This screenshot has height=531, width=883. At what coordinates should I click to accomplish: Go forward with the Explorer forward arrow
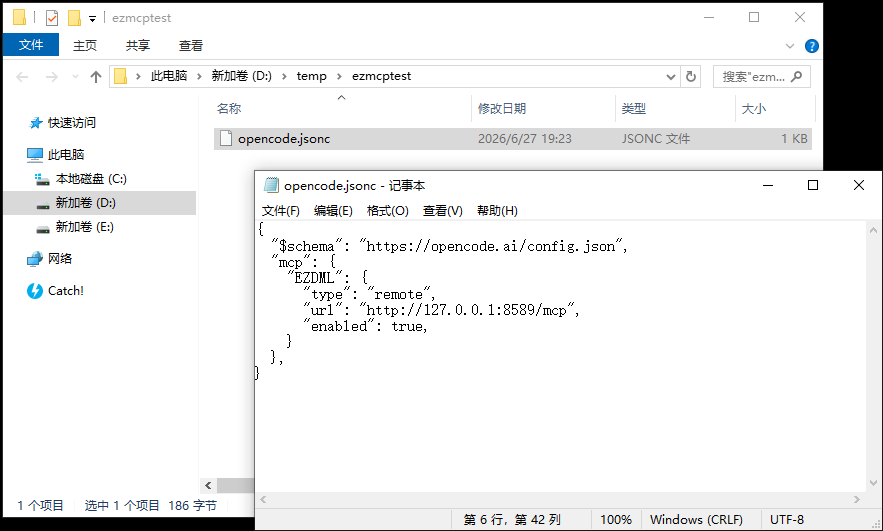click(51, 77)
